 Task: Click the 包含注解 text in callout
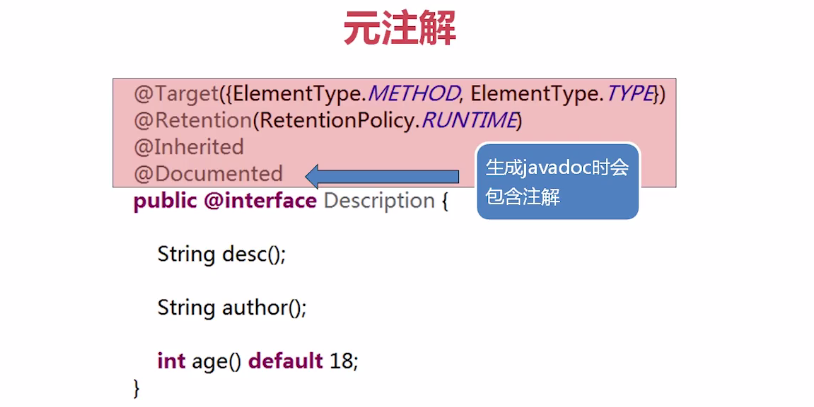coord(523,197)
